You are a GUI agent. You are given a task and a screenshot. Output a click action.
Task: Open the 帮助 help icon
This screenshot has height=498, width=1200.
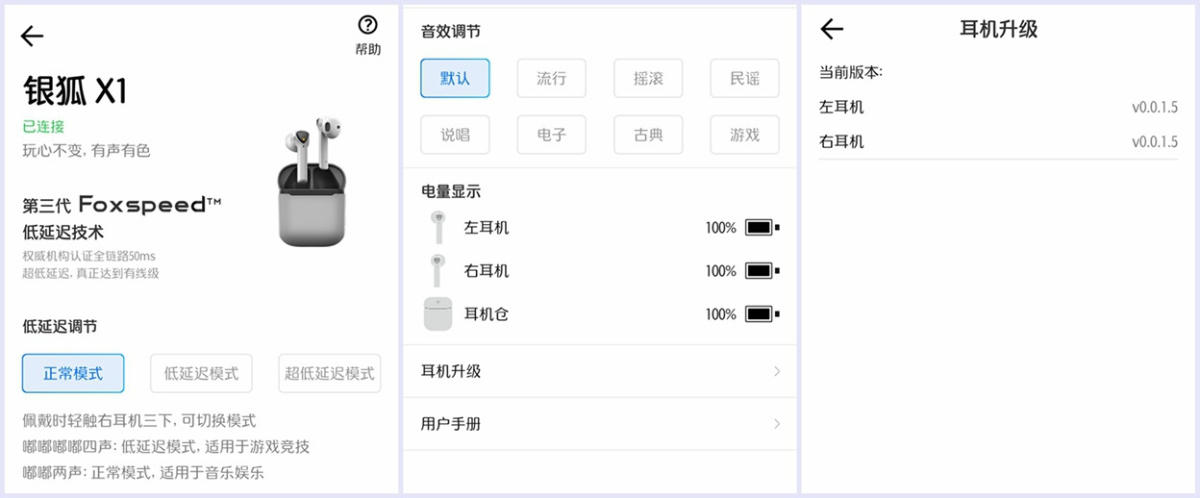(367, 27)
